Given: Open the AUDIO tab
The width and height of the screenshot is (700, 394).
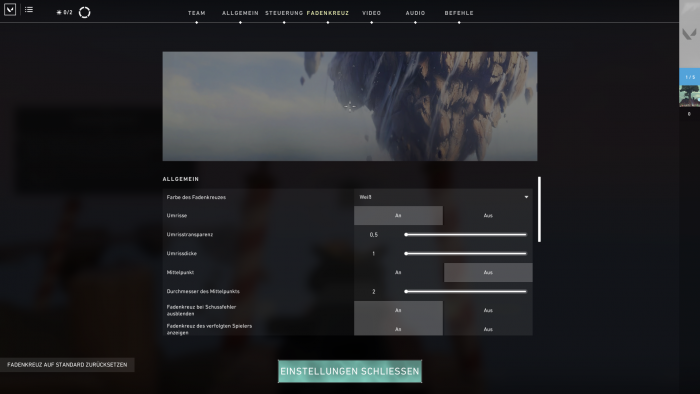Looking at the screenshot, I should coord(415,13).
